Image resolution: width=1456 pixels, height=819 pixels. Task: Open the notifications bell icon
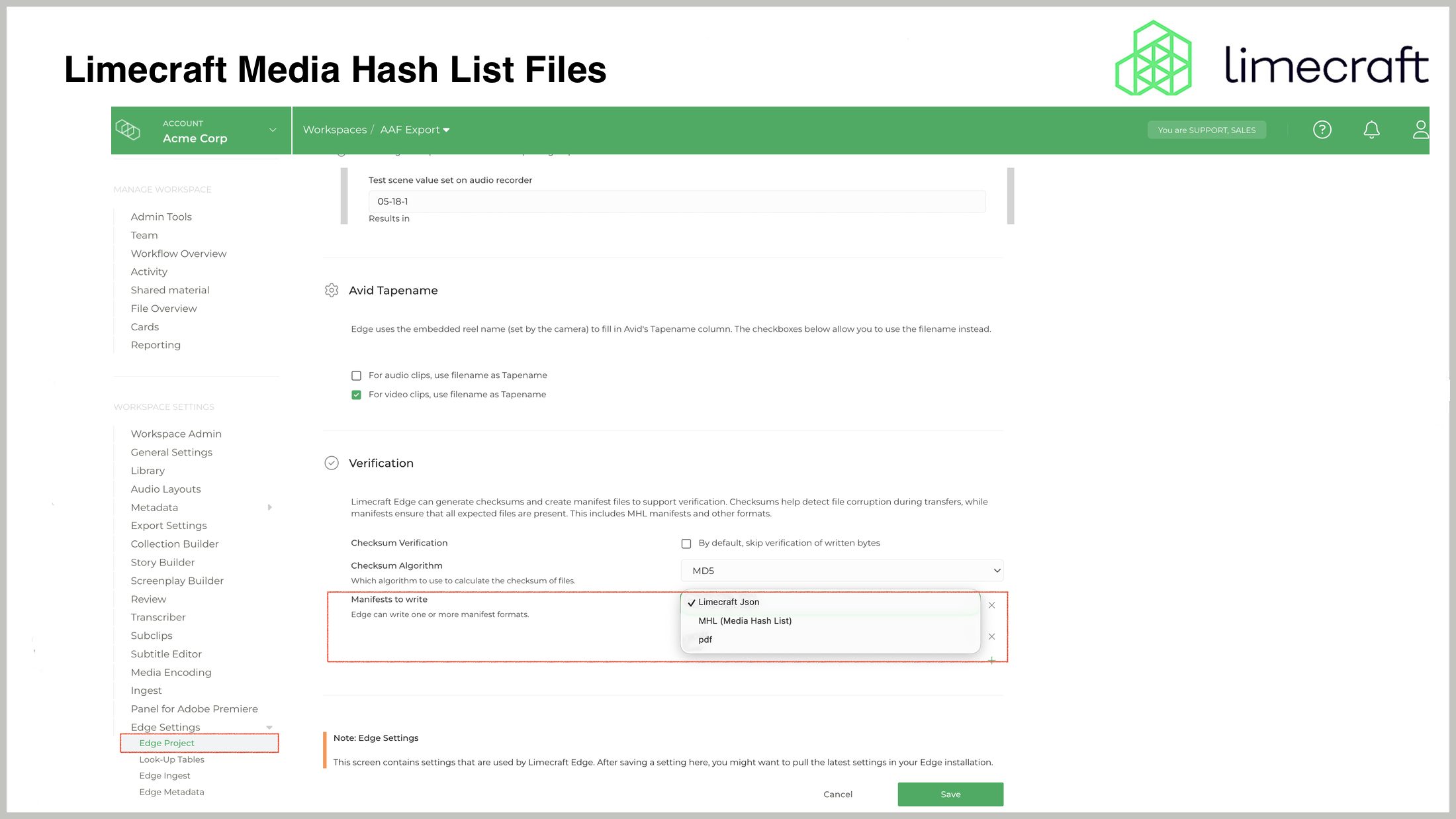click(1371, 130)
